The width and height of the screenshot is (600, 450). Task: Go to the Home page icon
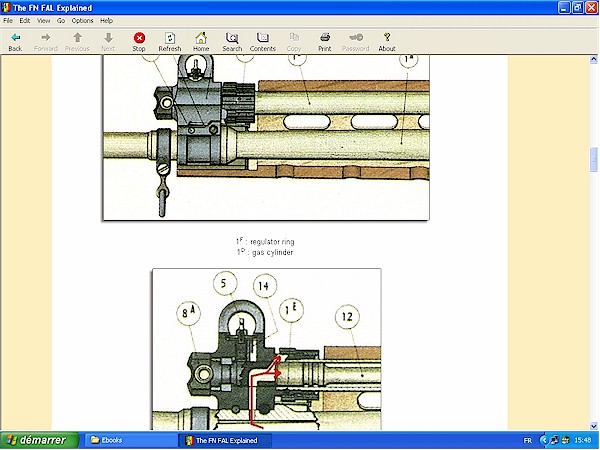[x=201, y=42]
